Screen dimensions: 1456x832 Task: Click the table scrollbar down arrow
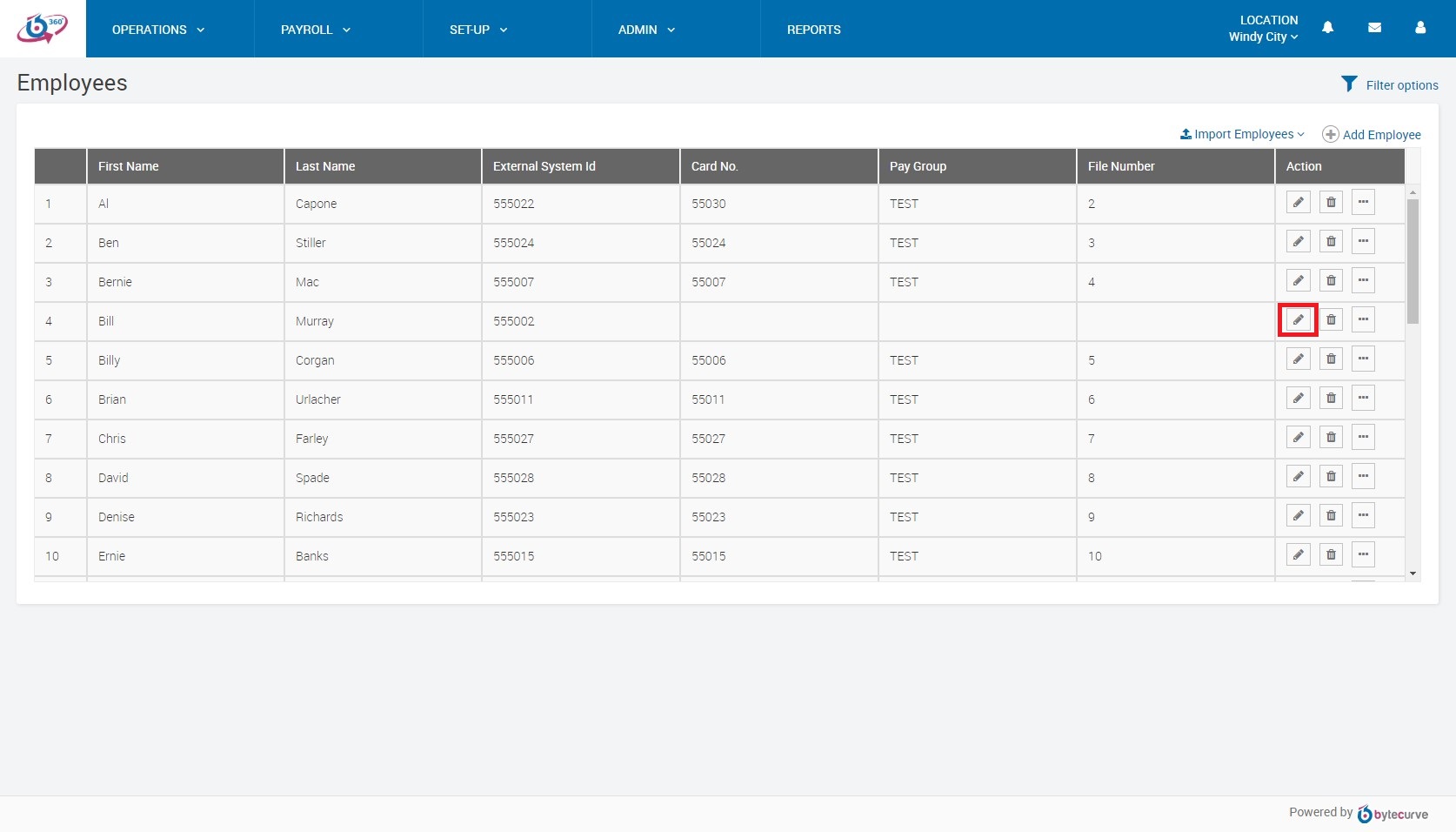click(1413, 574)
